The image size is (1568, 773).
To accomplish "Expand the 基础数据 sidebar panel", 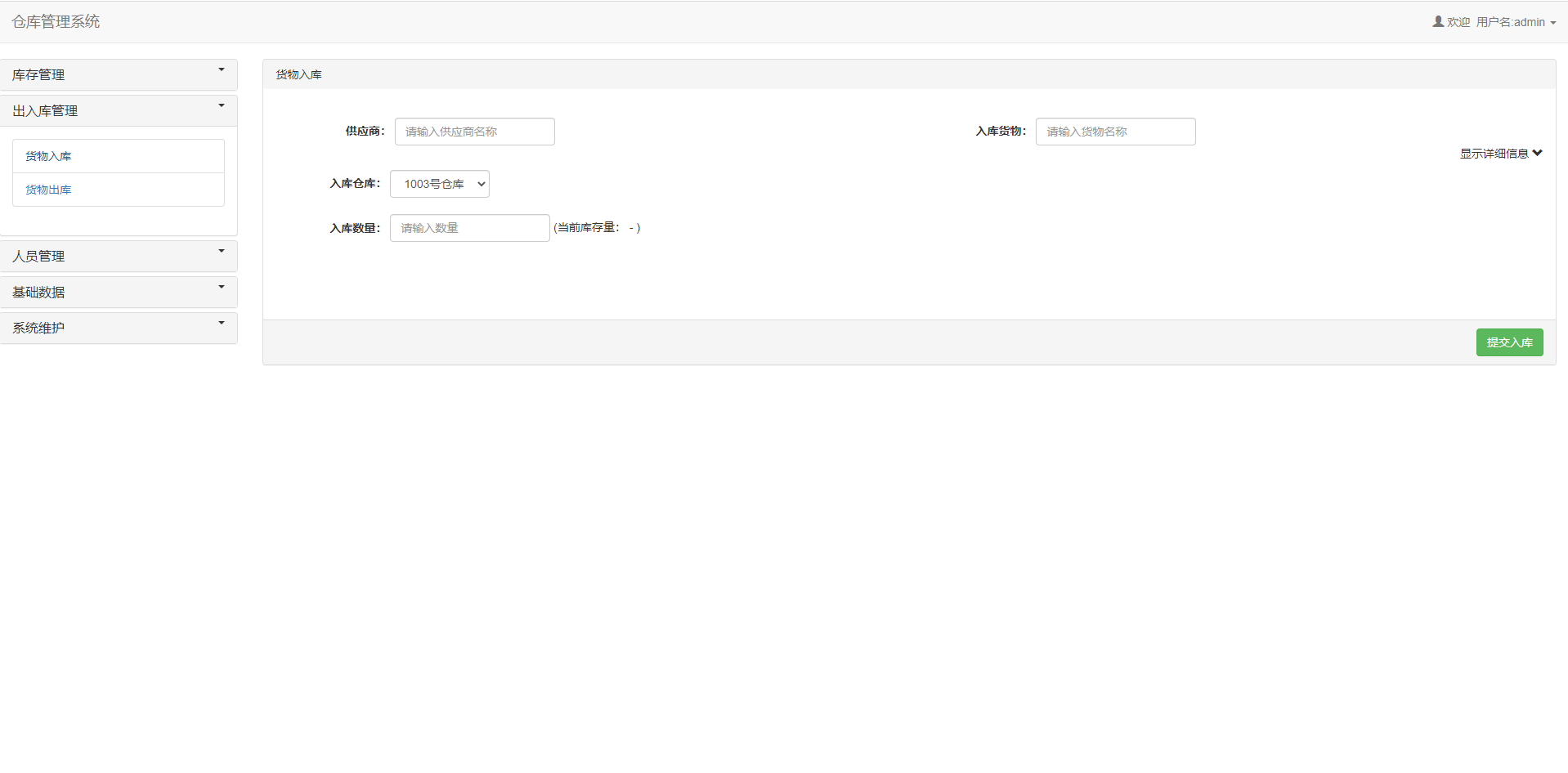I will click(119, 292).
